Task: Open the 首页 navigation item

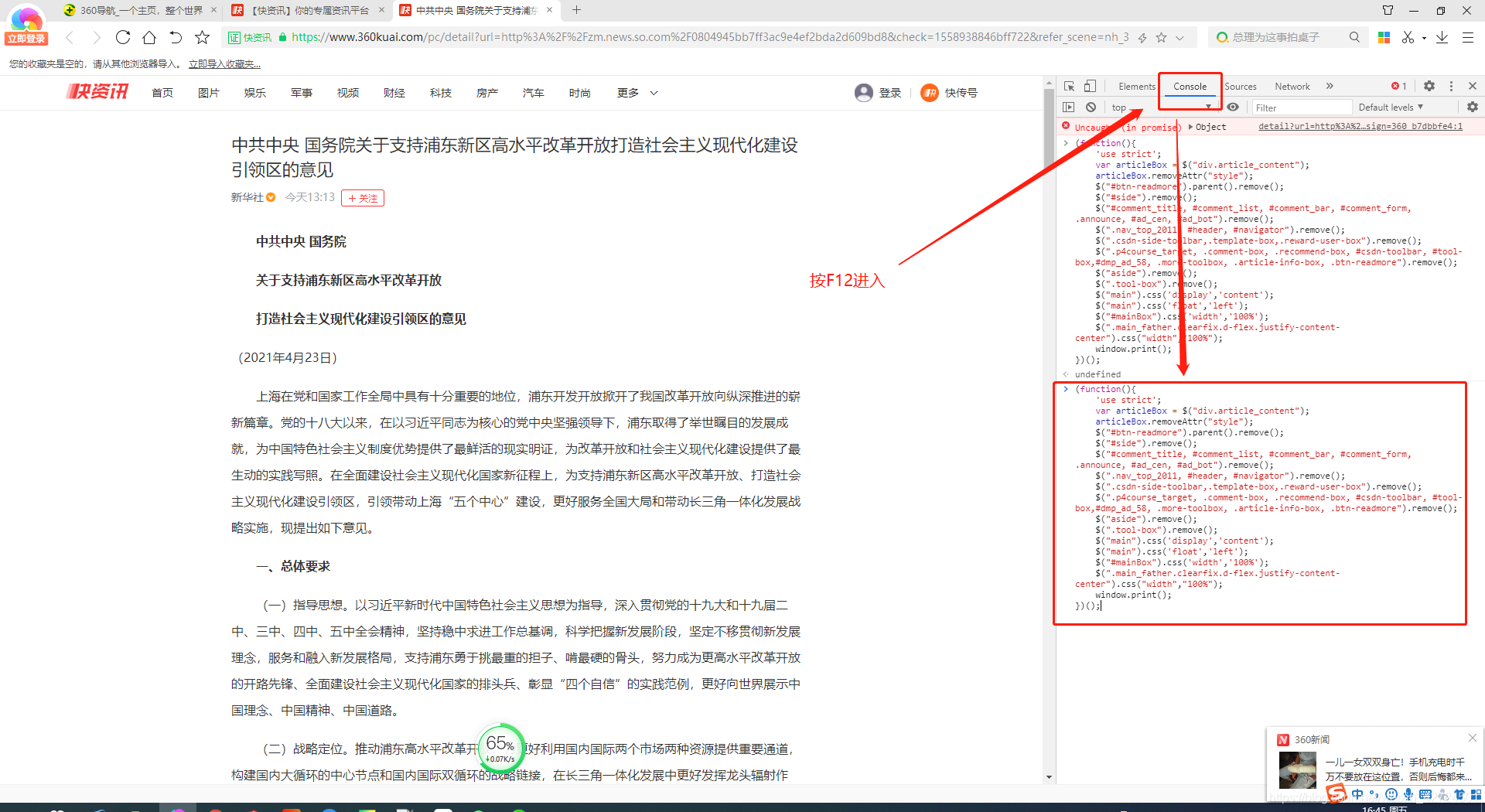Action: pyautogui.click(x=162, y=93)
